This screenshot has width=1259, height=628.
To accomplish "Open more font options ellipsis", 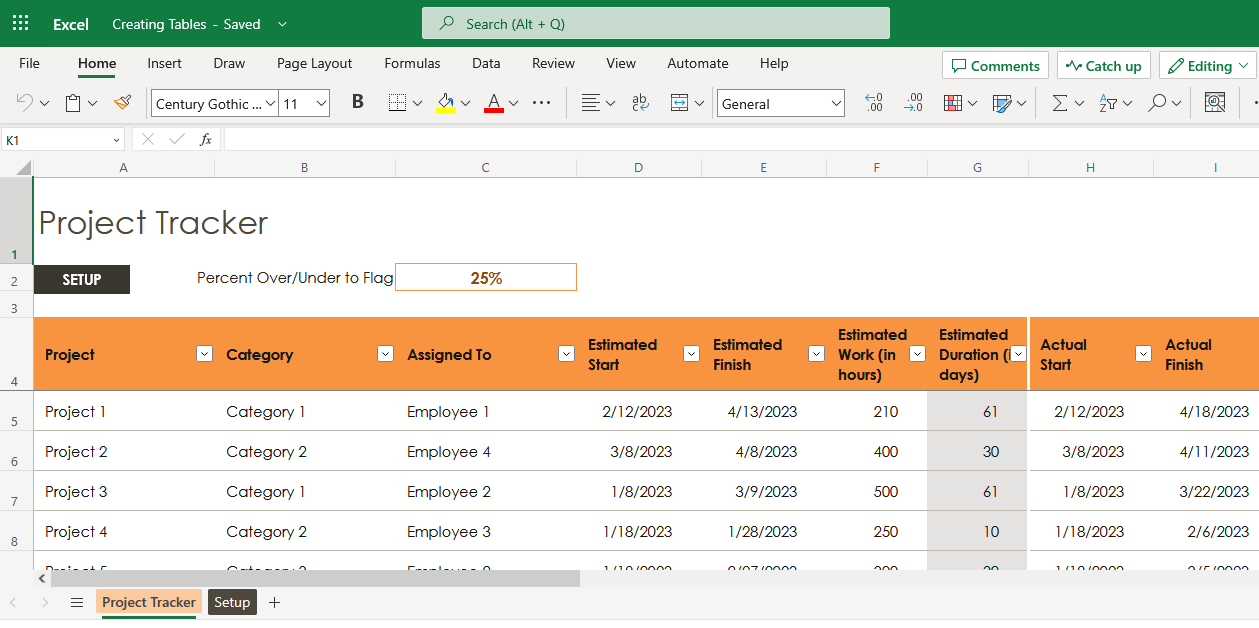I will click(x=542, y=103).
